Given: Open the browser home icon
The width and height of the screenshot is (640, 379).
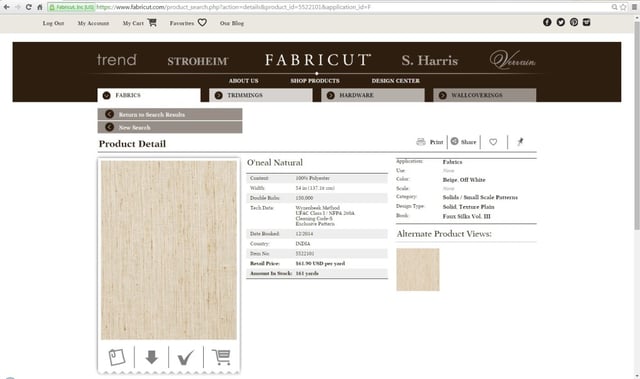Looking at the screenshot, I should click(x=40, y=7).
